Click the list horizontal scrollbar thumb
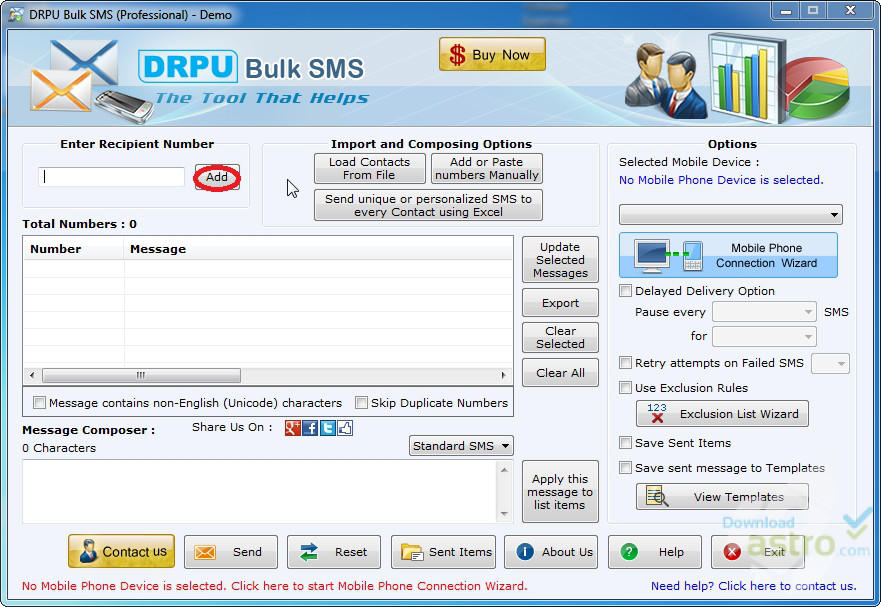The height and width of the screenshot is (607, 881). point(141,375)
